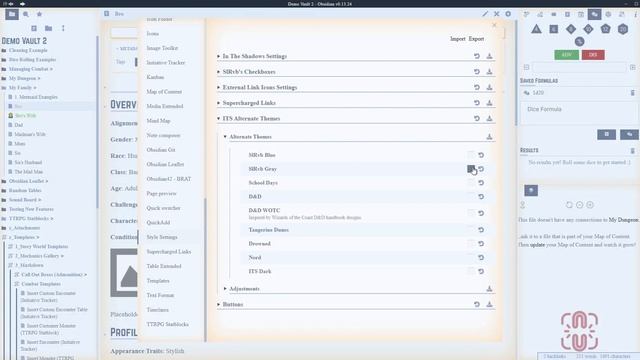This screenshot has height=360, width=640.
Task: Reset SlRvb's Checkboxes section
Action: (x=477, y=71)
